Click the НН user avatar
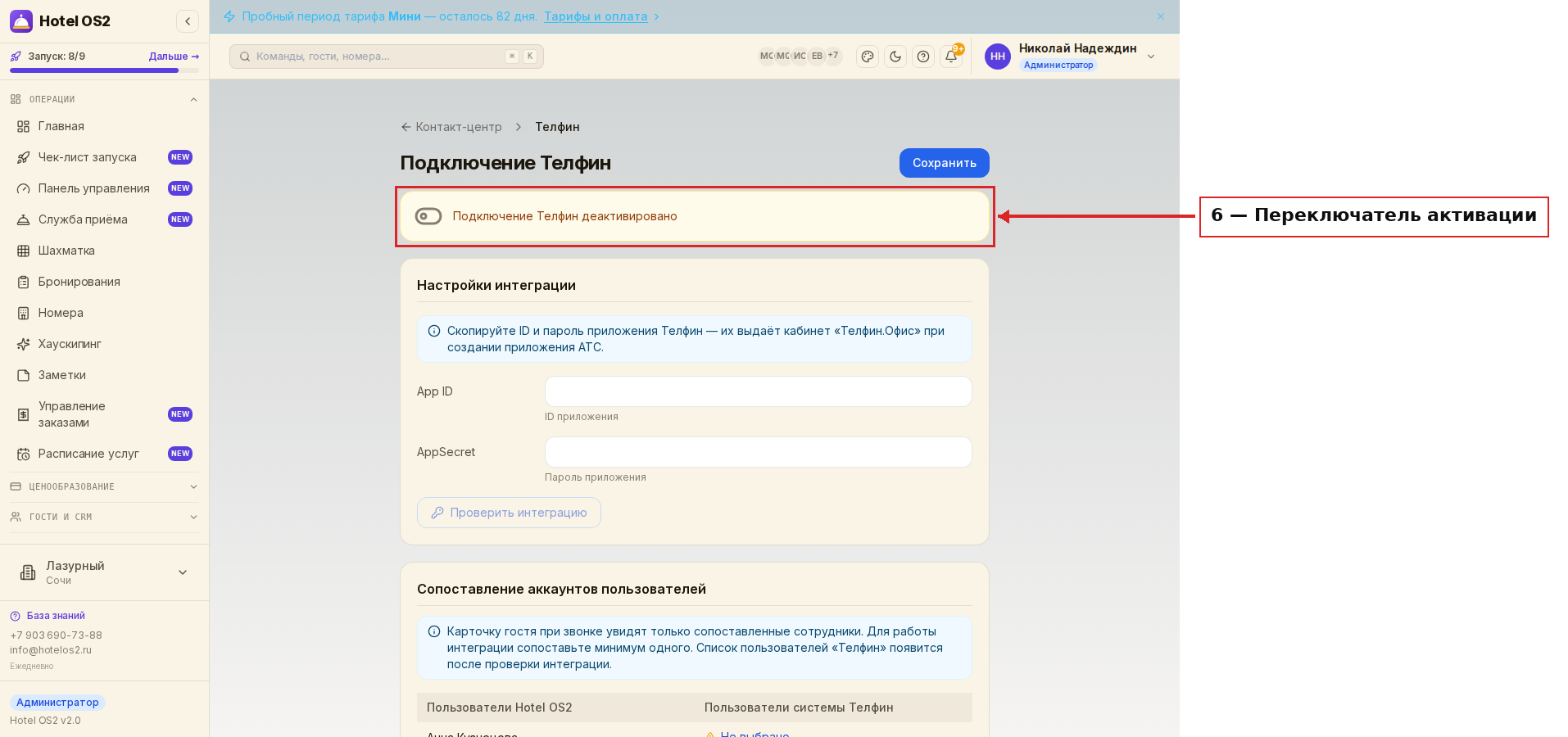This screenshot has height=737, width=1568. coord(998,57)
